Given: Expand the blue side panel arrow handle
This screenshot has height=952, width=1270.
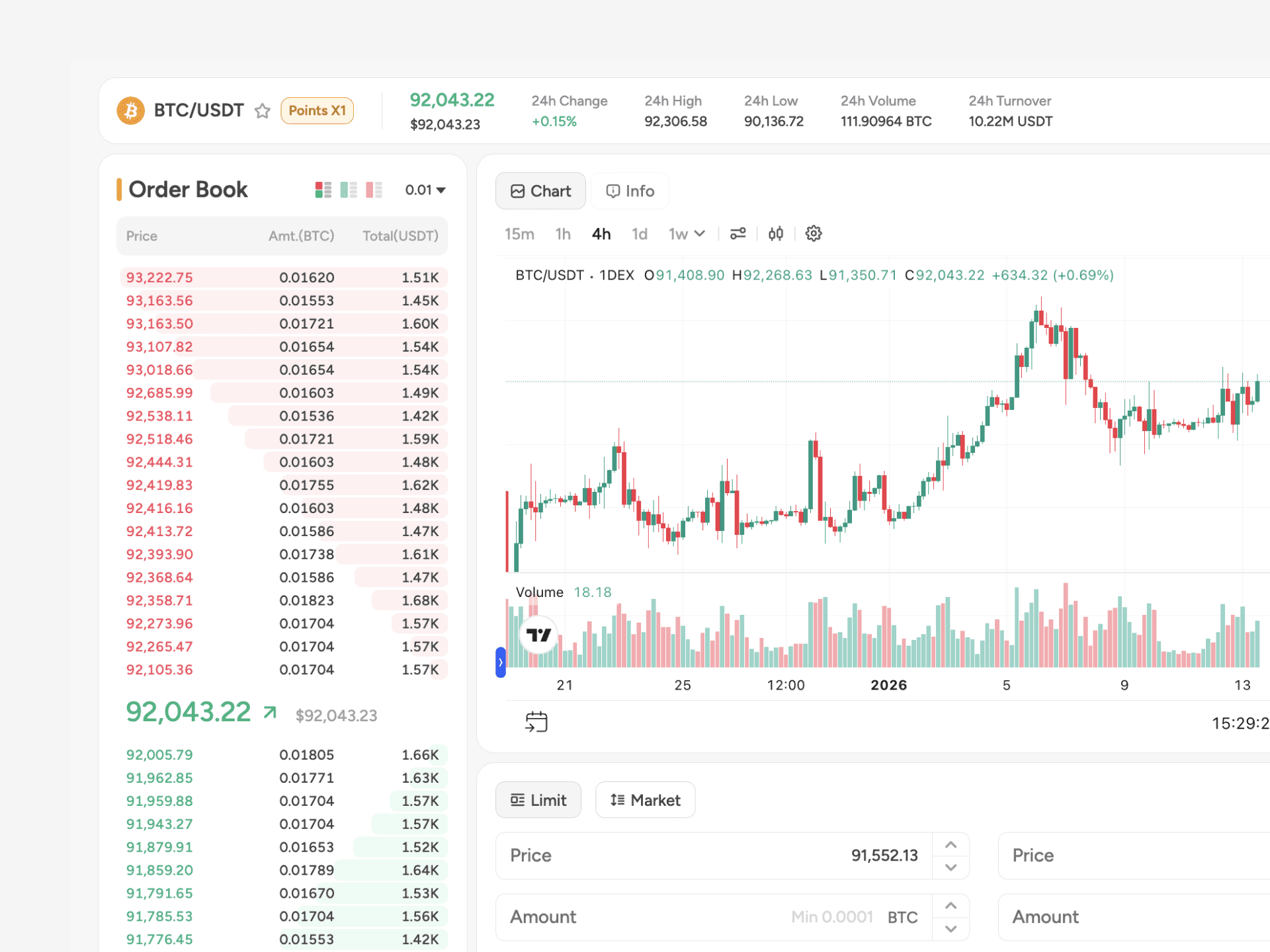Looking at the screenshot, I should pos(501,662).
